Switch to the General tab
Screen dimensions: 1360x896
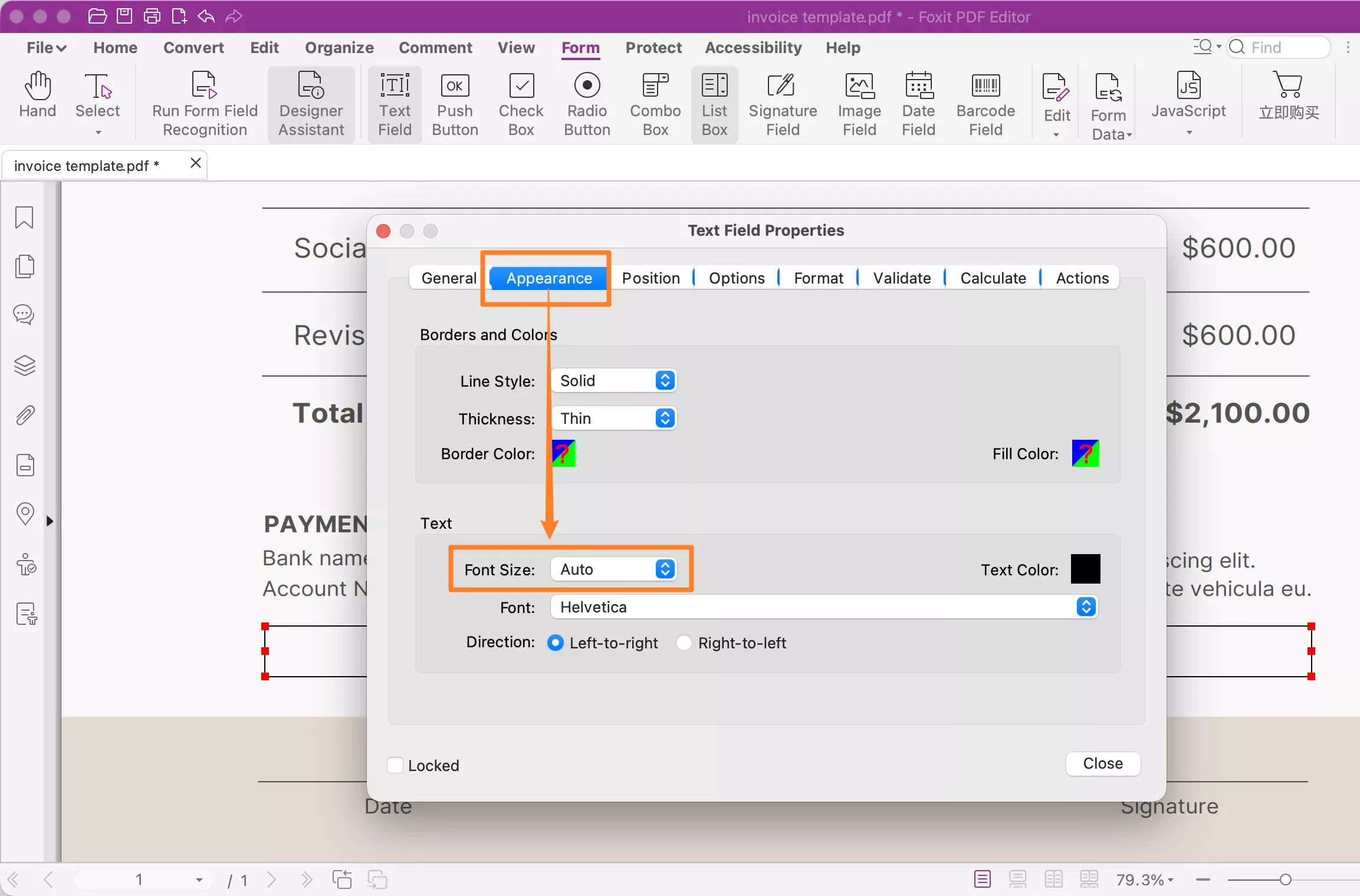click(449, 278)
